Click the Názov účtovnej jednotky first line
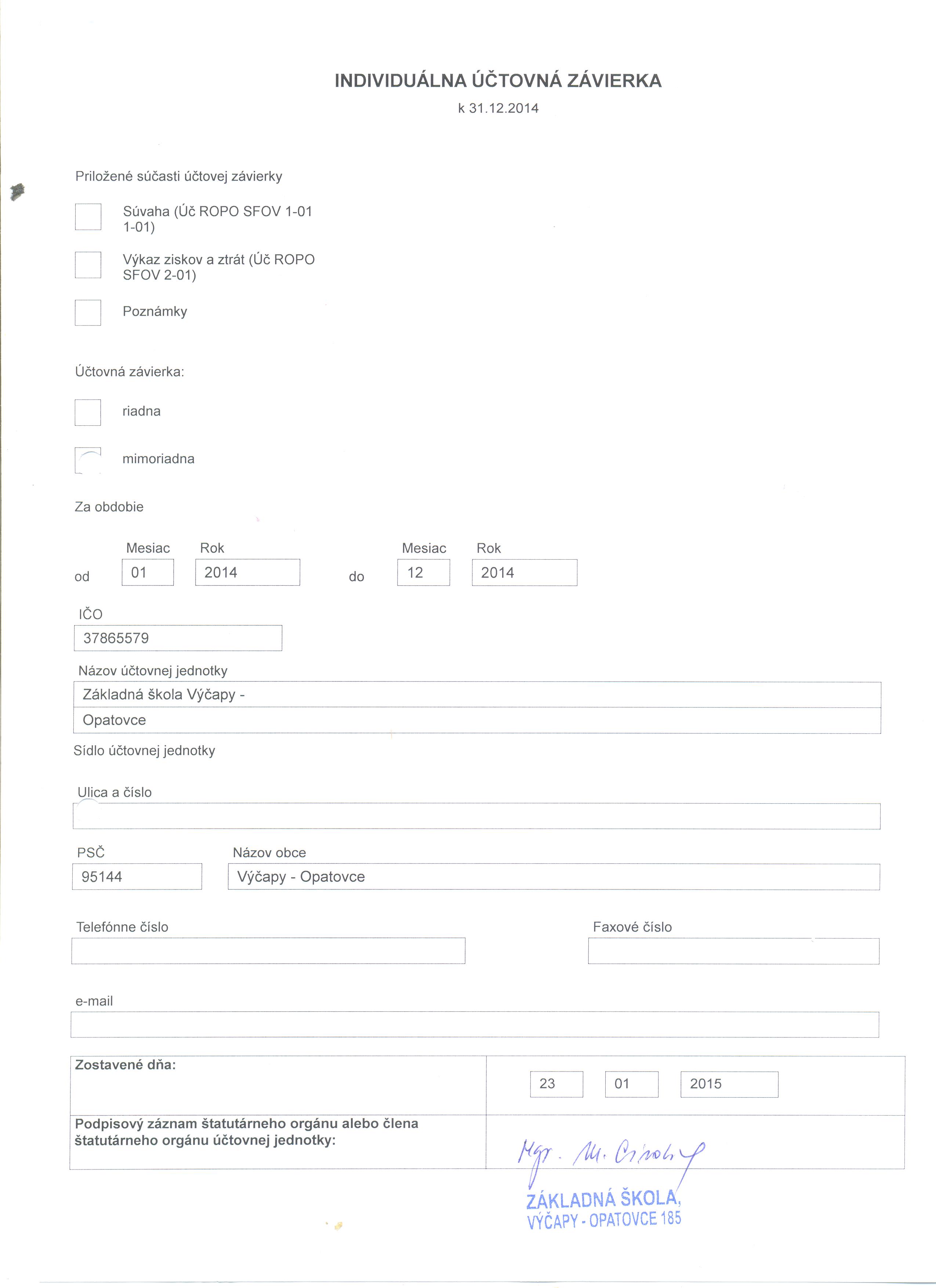Screen dimensions: 936x1288 pyautogui.click(x=477, y=695)
